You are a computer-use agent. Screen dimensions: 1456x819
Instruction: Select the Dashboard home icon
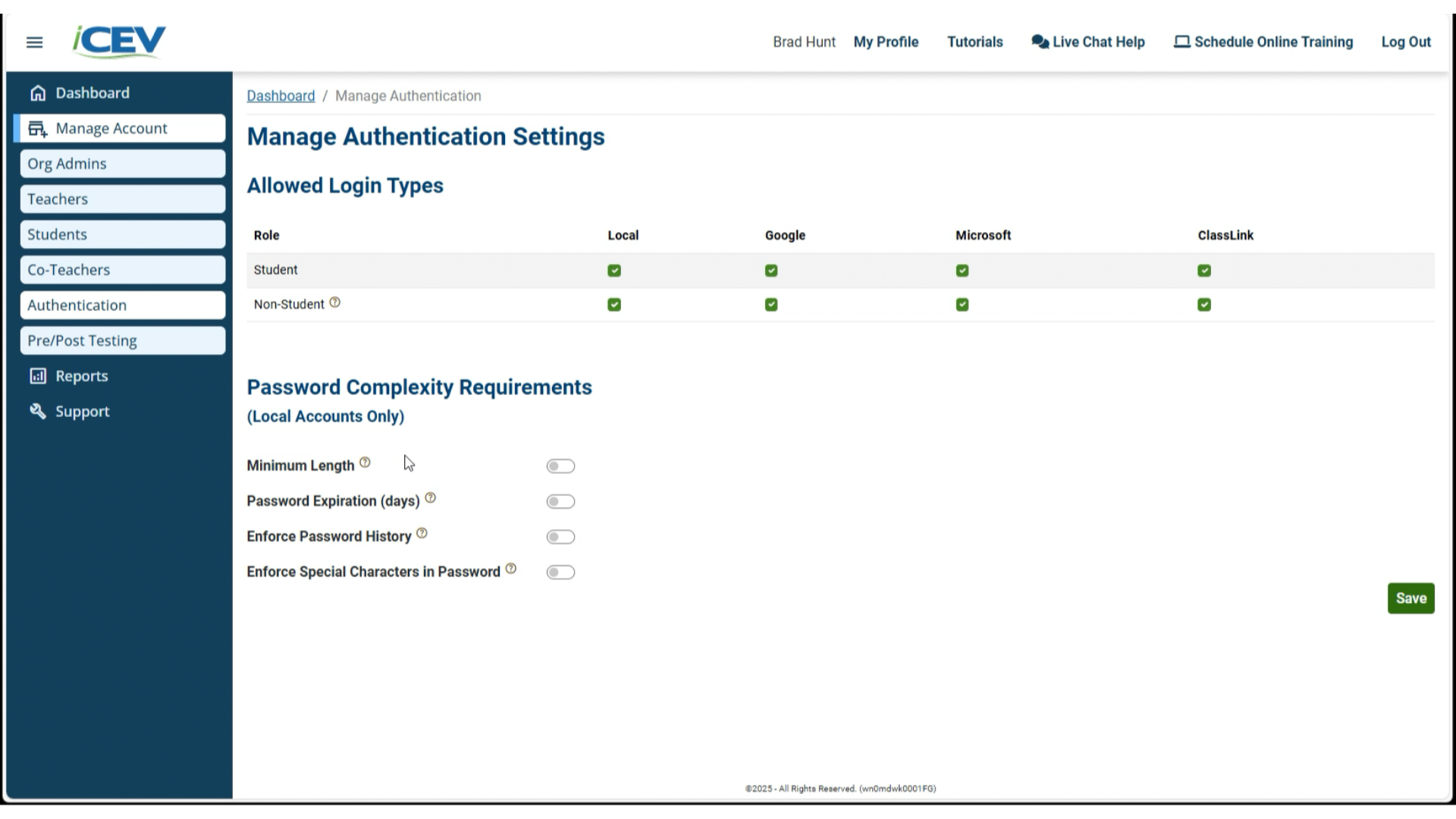[x=38, y=92]
